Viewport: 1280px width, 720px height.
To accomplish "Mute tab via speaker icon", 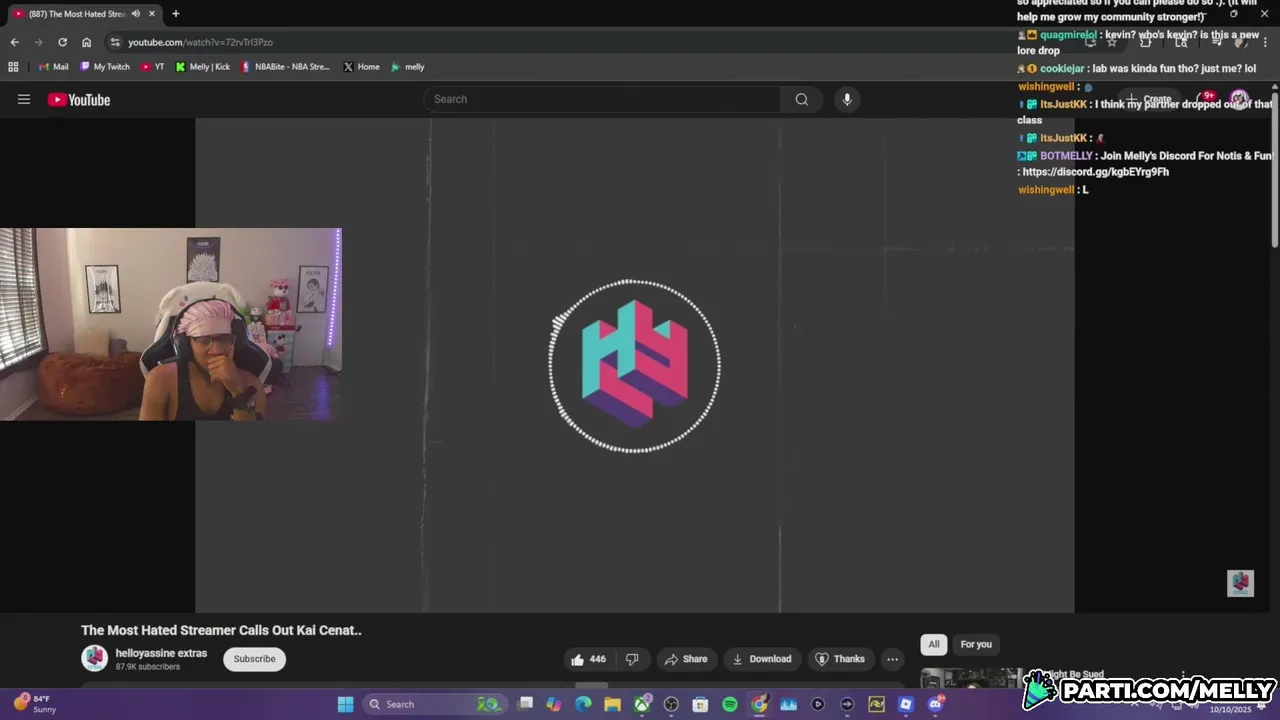I will click(x=135, y=14).
